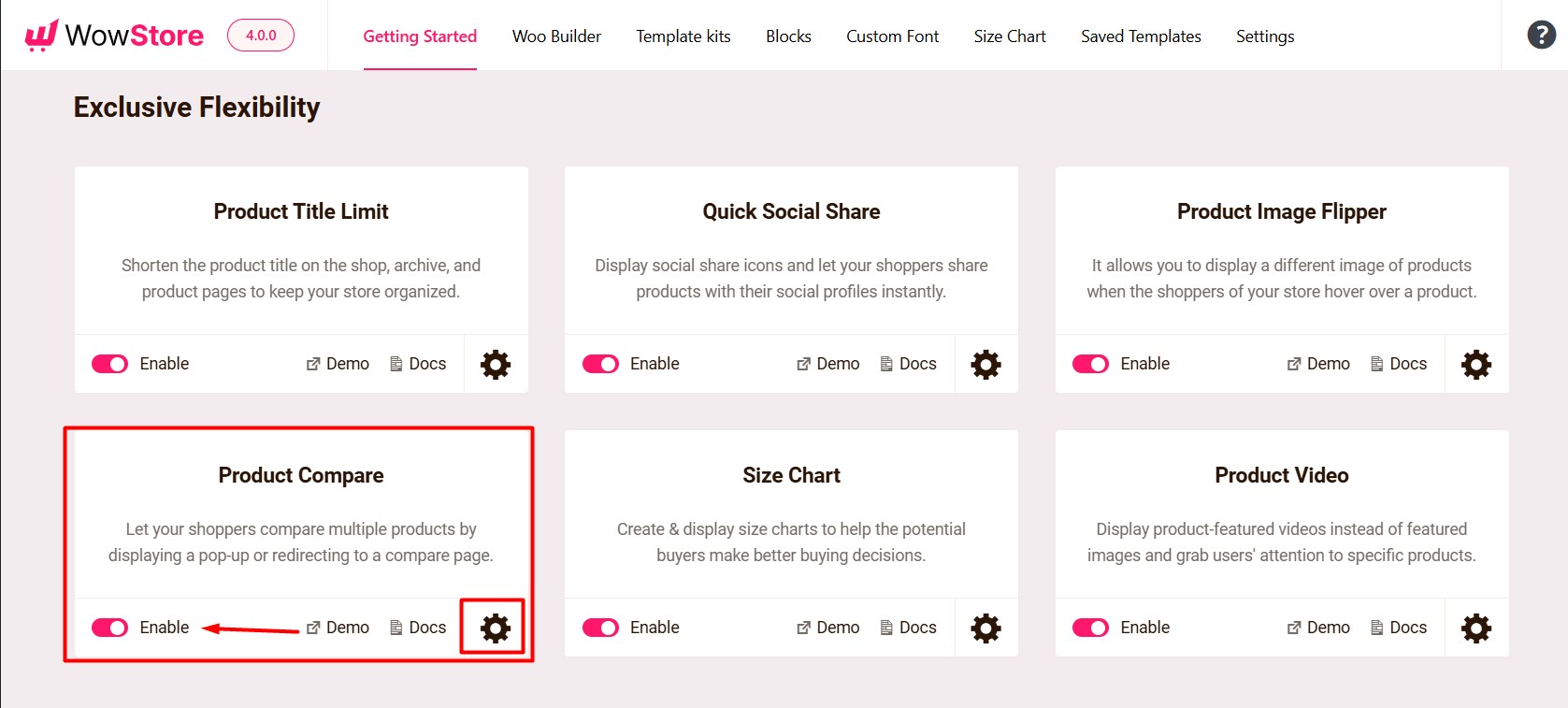Disable the Product Video feature toggle

(1090, 628)
